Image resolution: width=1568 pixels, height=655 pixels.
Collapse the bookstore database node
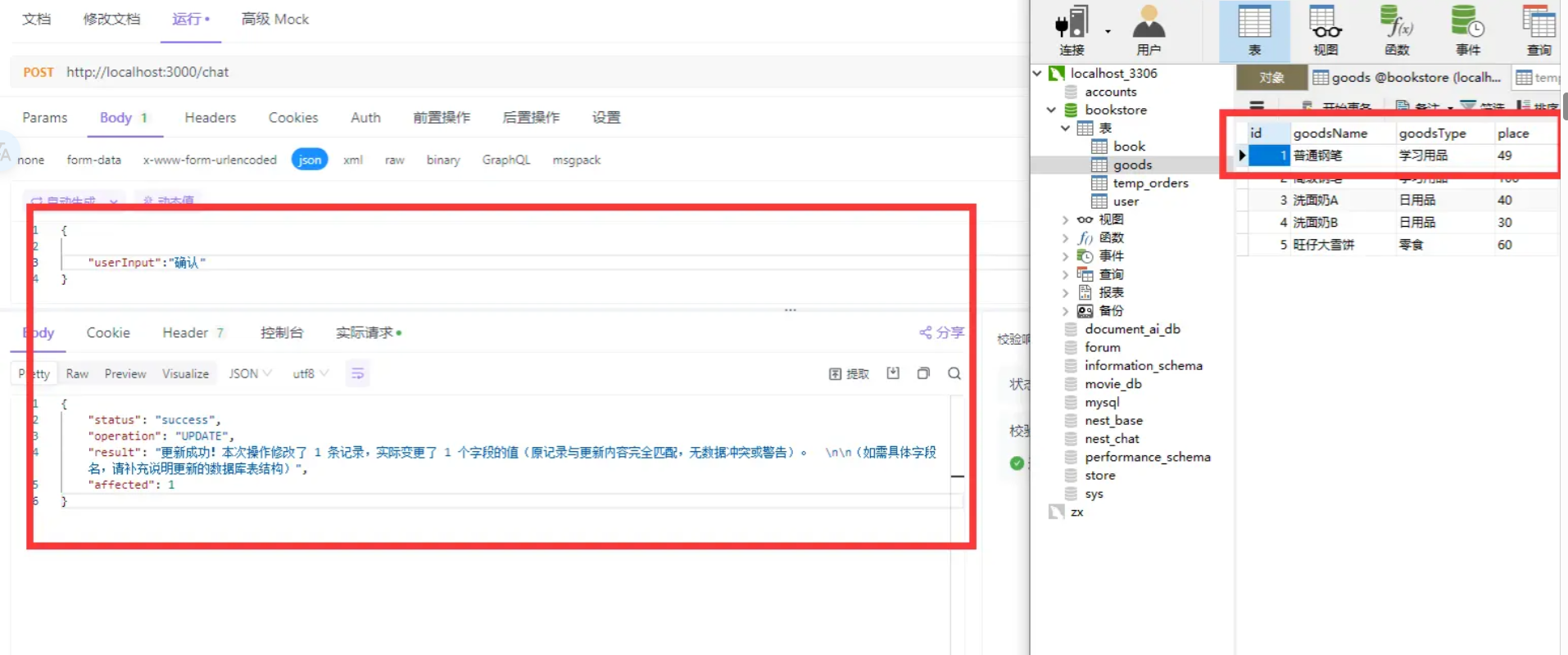coord(1051,110)
